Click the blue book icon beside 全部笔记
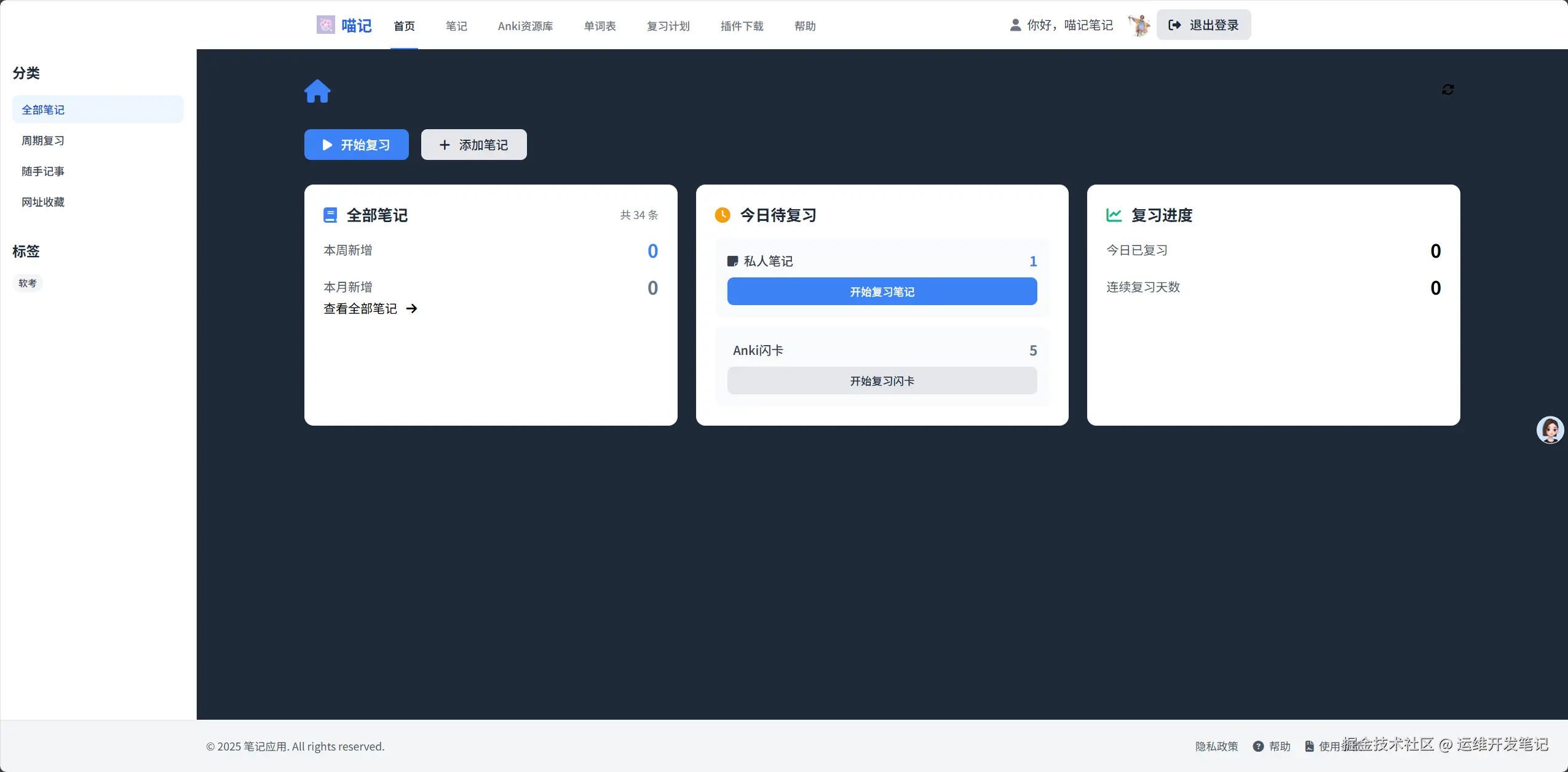This screenshot has width=1568, height=772. click(x=330, y=215)
